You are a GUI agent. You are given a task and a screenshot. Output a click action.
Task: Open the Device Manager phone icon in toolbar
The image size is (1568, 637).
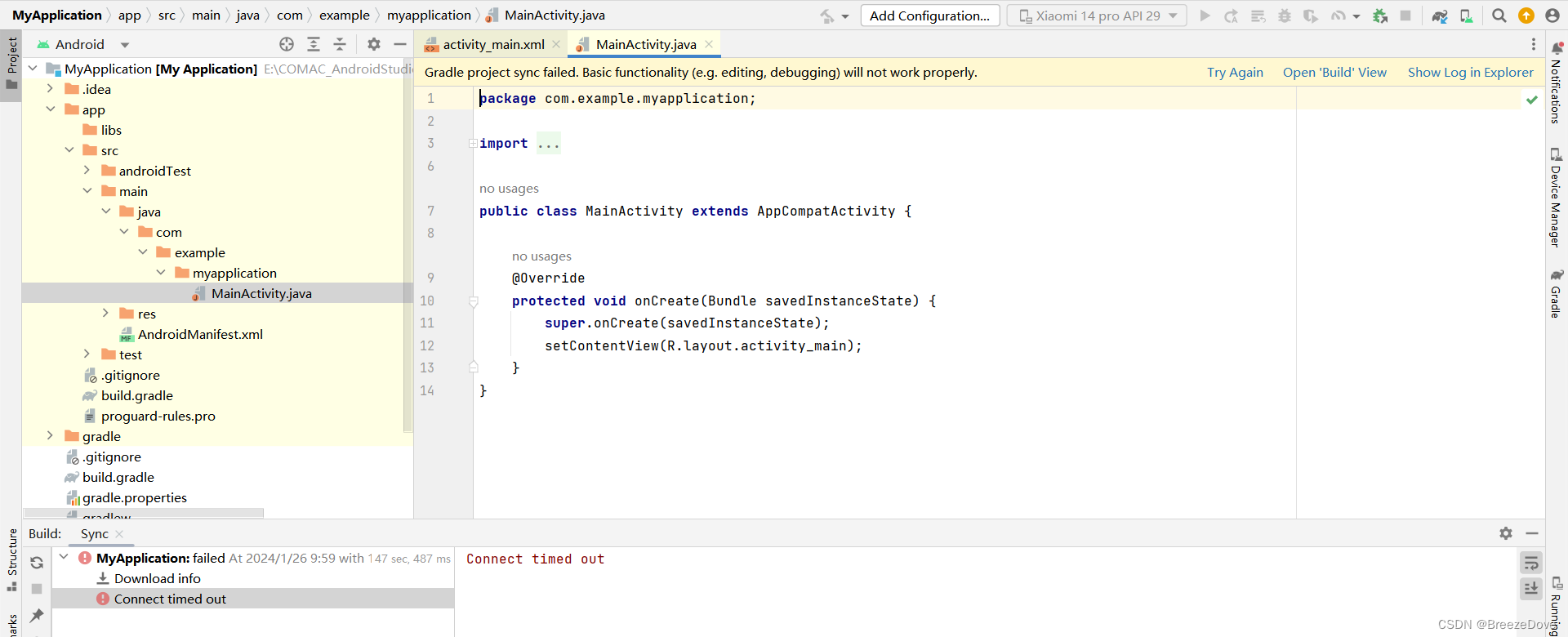click(x=1466, y=16)
